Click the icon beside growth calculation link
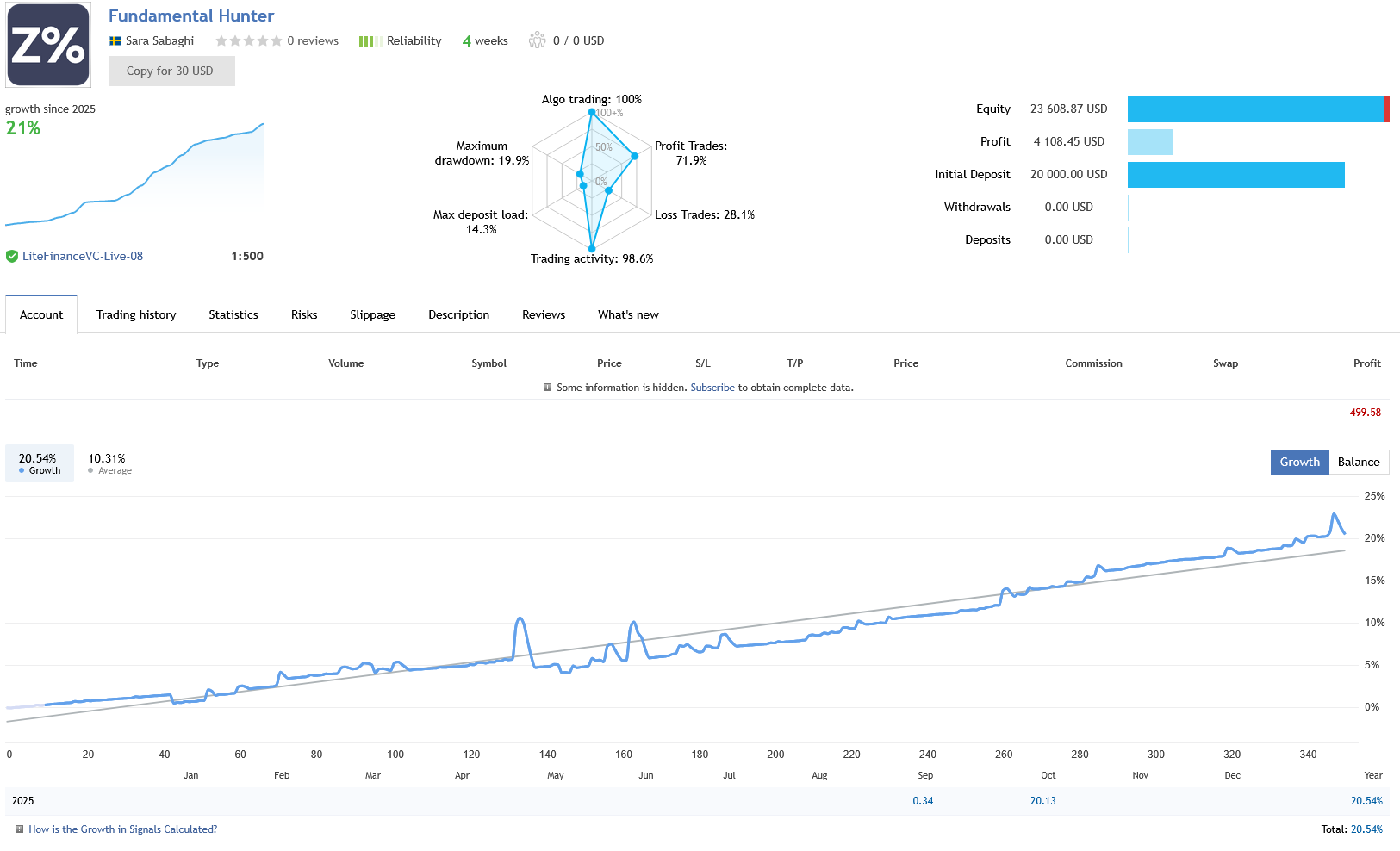 [x=19, y=829]
